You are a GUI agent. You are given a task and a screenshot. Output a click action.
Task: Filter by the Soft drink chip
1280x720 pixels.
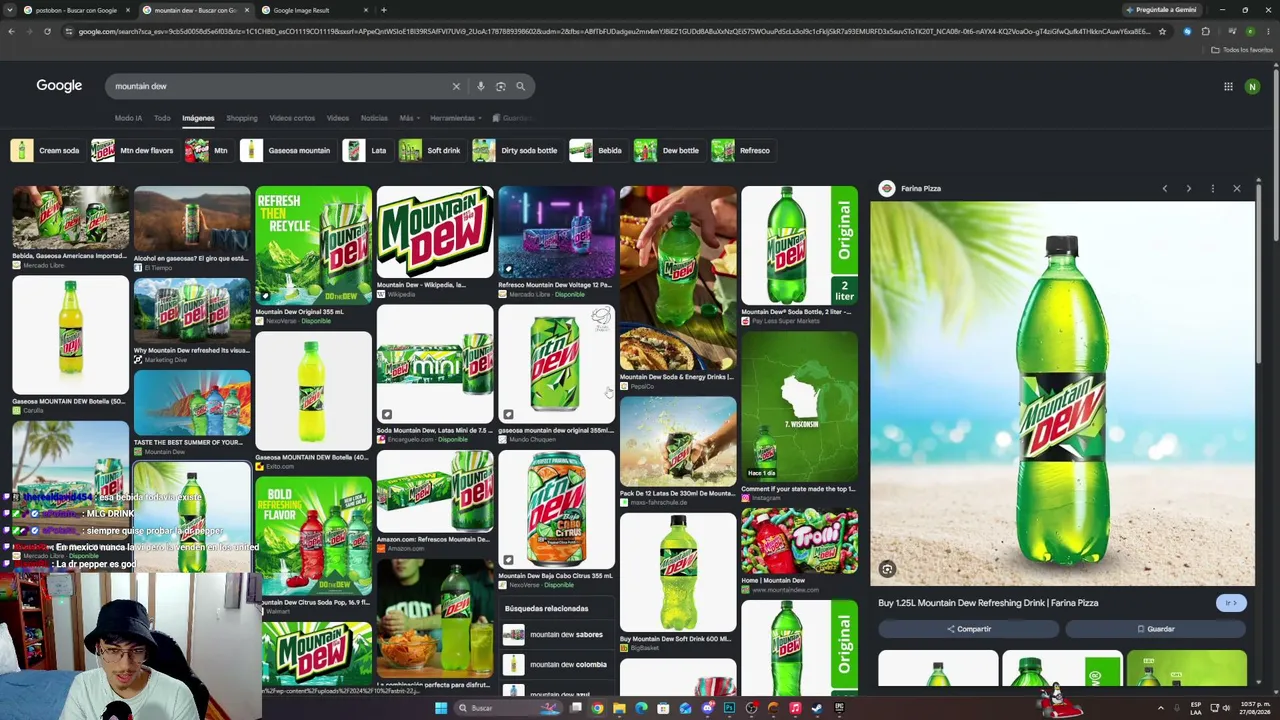click(431, 151)
